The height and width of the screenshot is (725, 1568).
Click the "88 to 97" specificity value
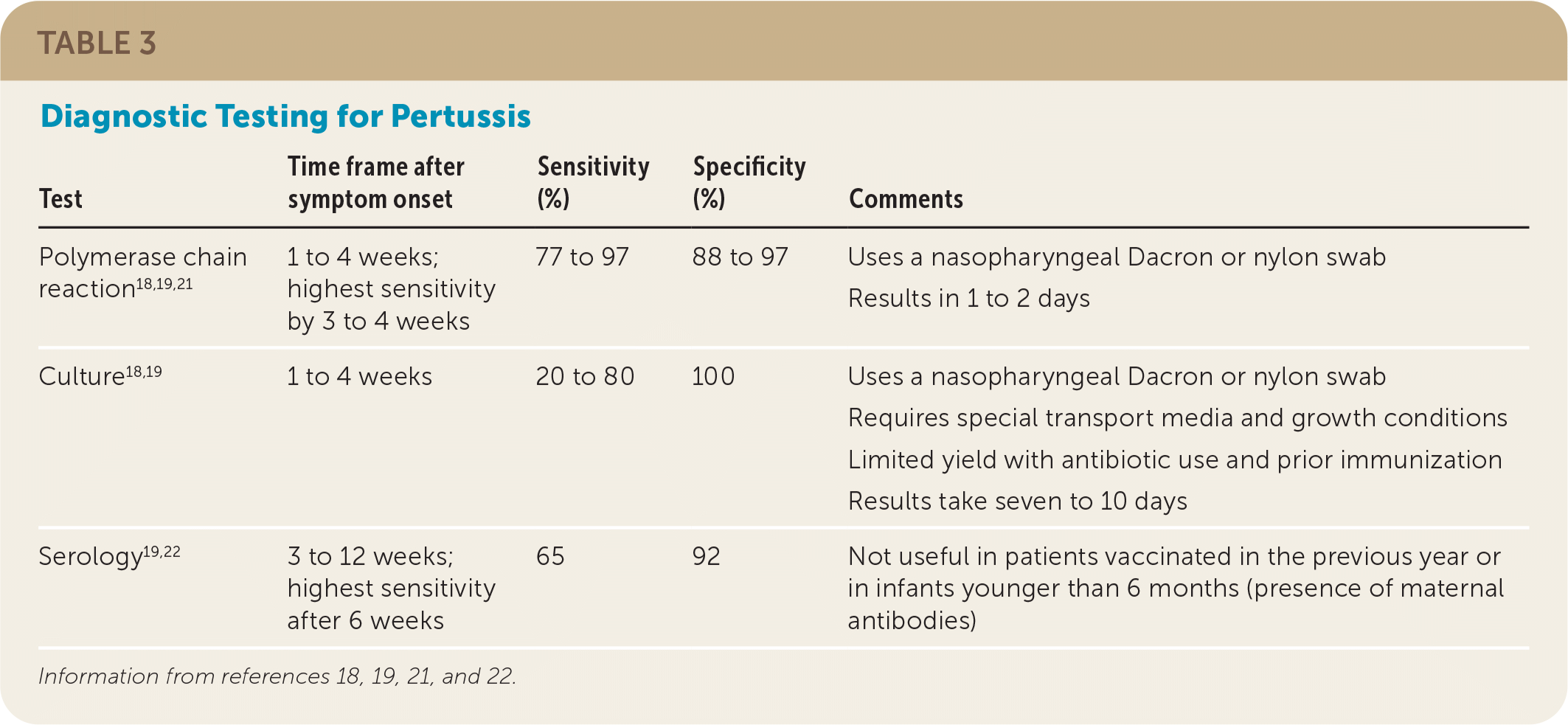point(740,257)
